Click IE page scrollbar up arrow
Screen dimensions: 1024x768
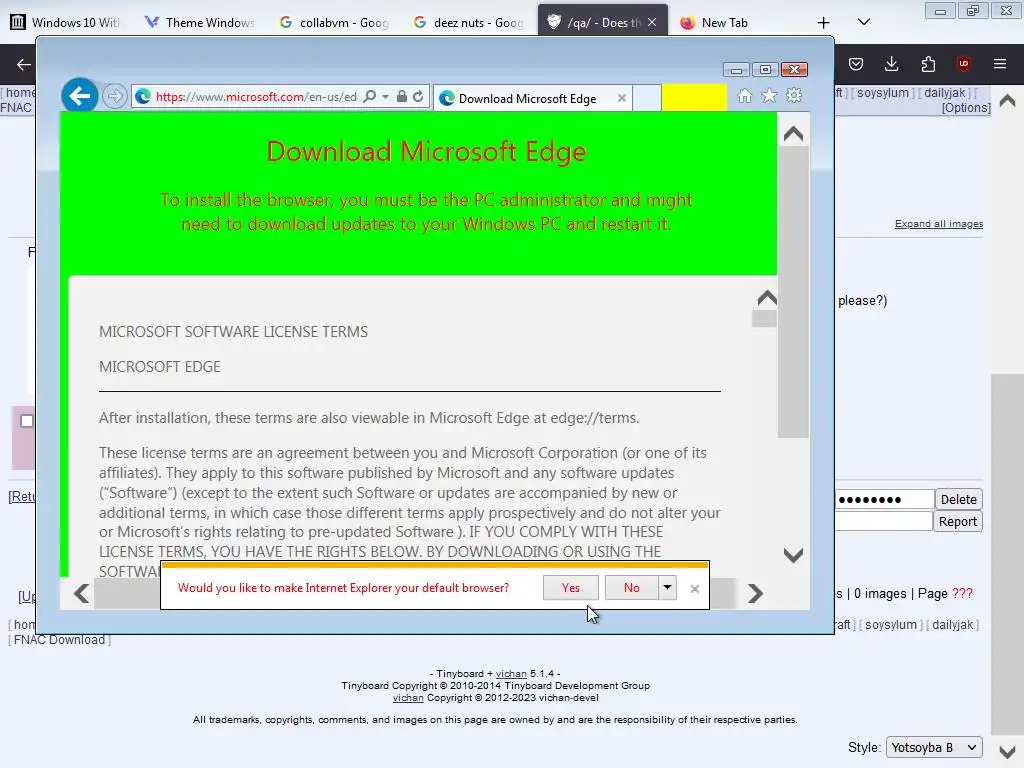pos(793,135)
